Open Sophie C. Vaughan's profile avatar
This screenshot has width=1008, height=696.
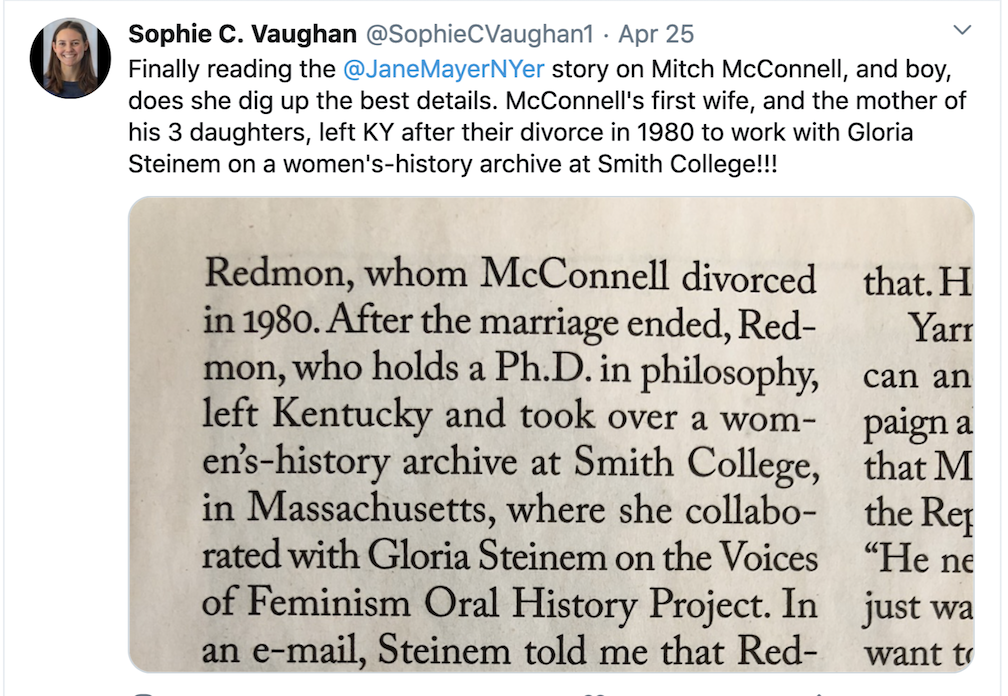pyautogui.click(x=70, y=57)
